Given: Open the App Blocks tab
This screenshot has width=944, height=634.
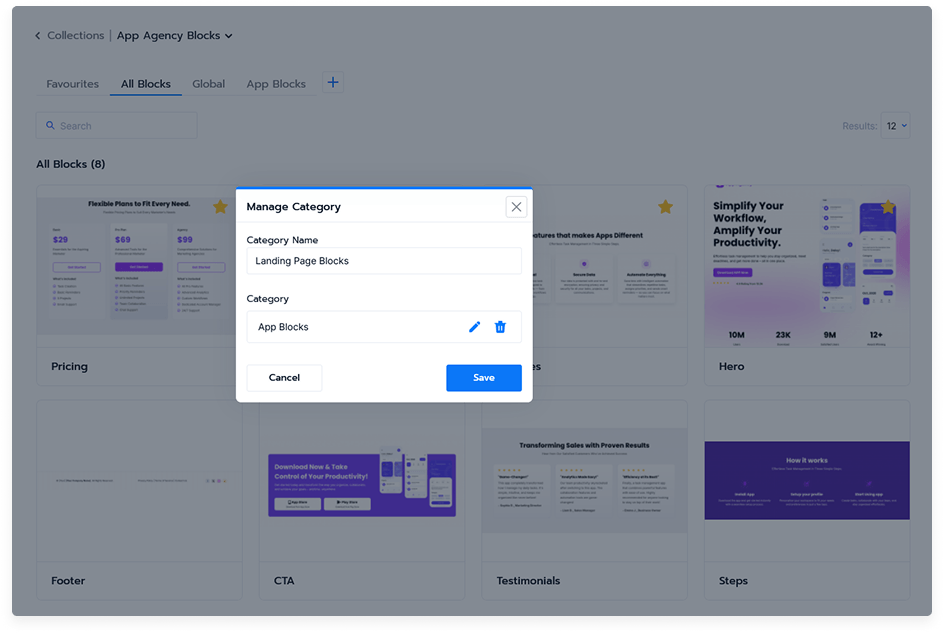Looking at the screenshot, I should (276, 84).
